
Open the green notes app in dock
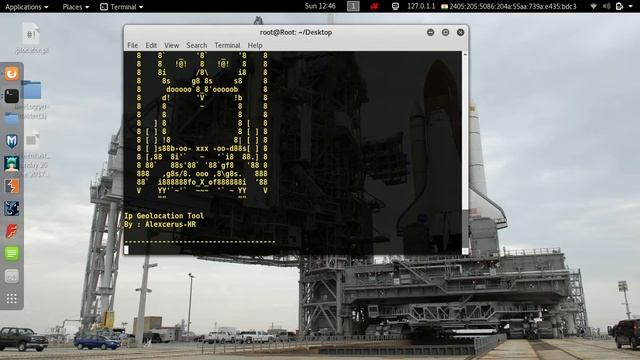[x=11, y=253]
